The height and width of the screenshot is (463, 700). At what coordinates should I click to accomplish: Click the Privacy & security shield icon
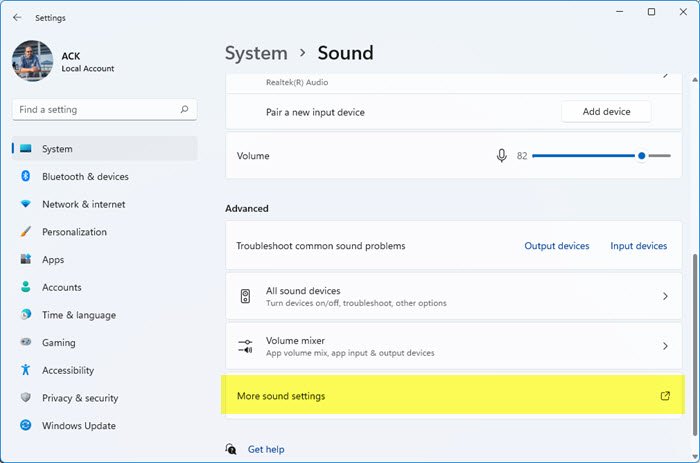click(x=25, y=398)
